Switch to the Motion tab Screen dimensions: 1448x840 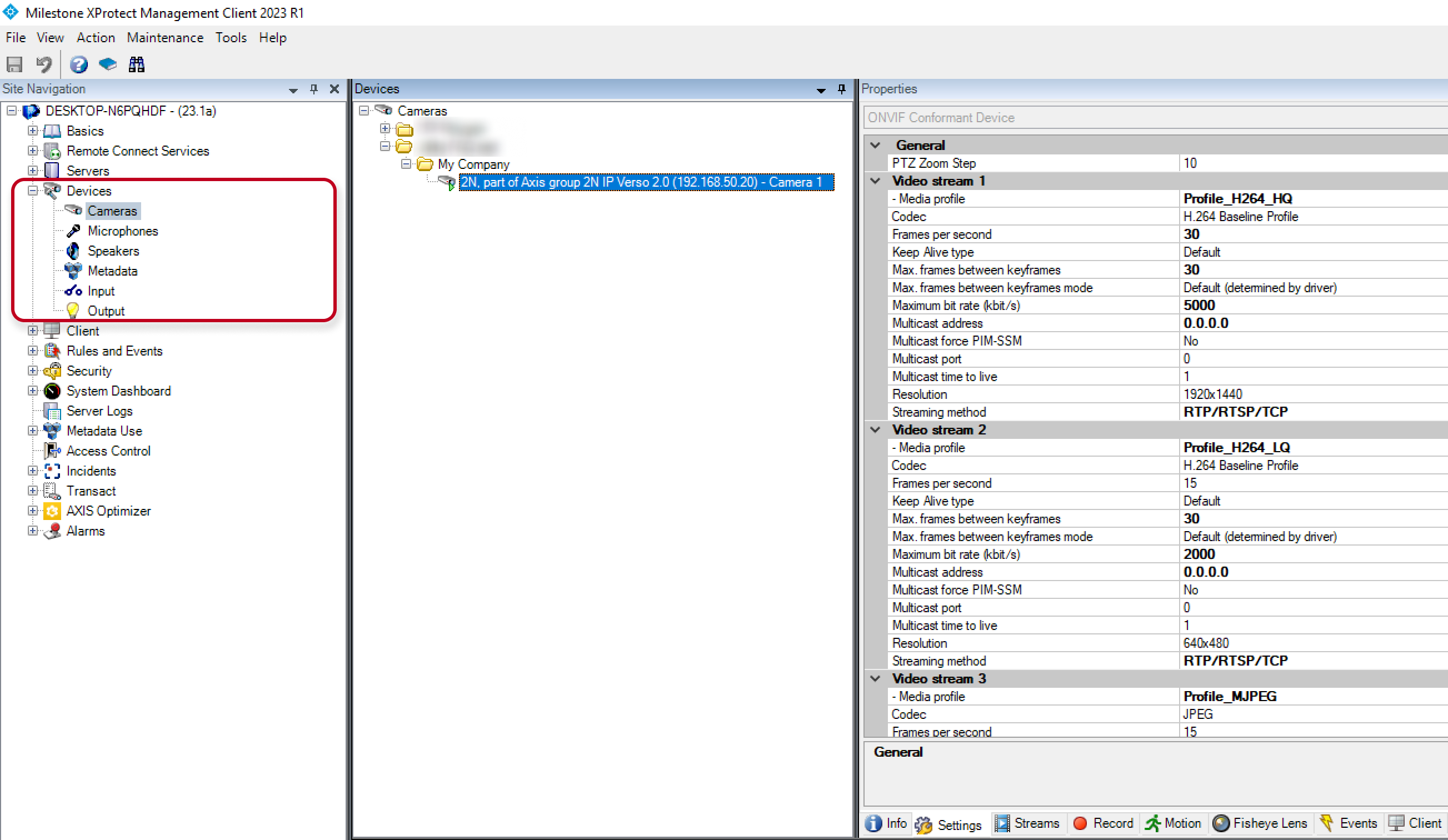pos(1174,824)
